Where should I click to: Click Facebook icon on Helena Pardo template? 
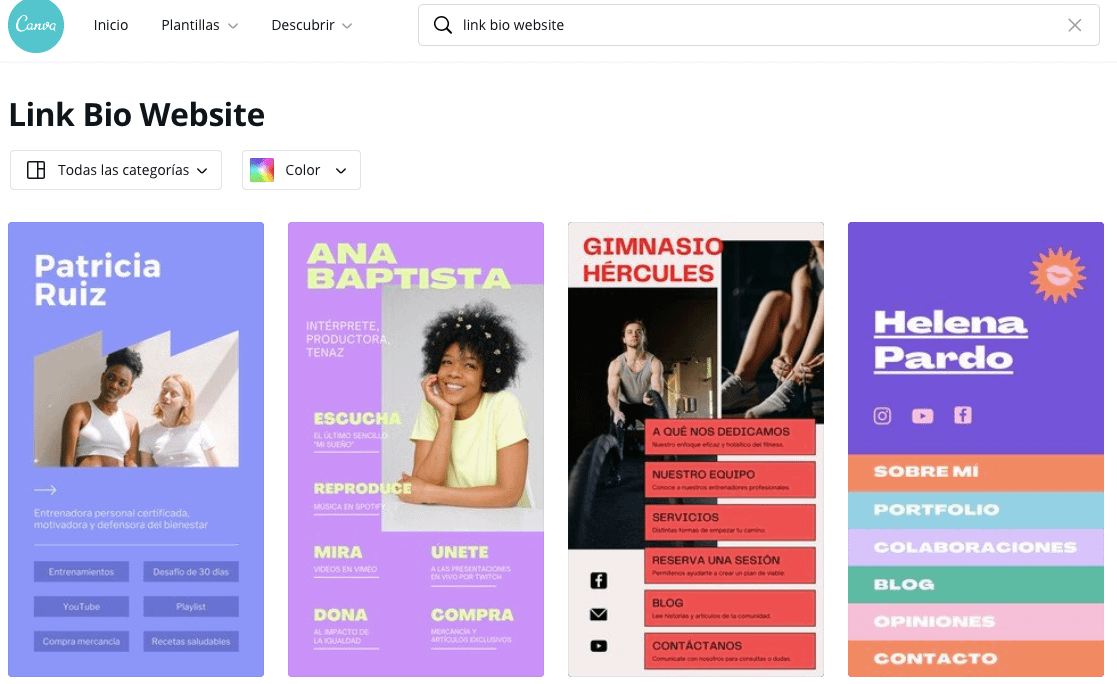tap(962, 415)
